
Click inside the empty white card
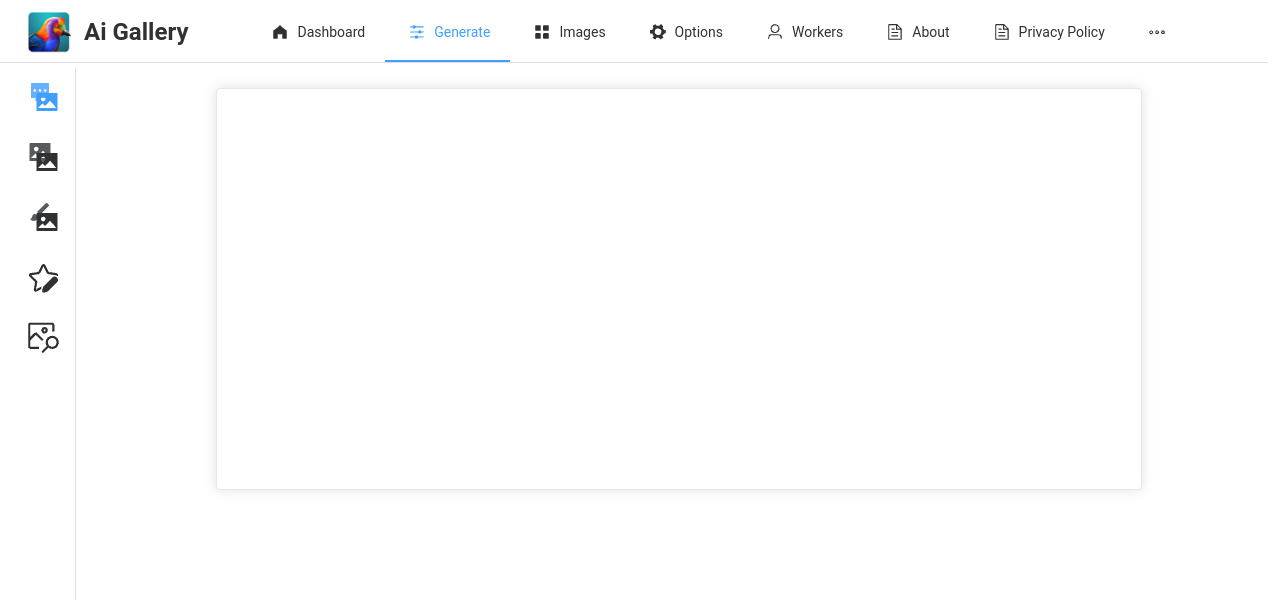[x=678, y=289]
